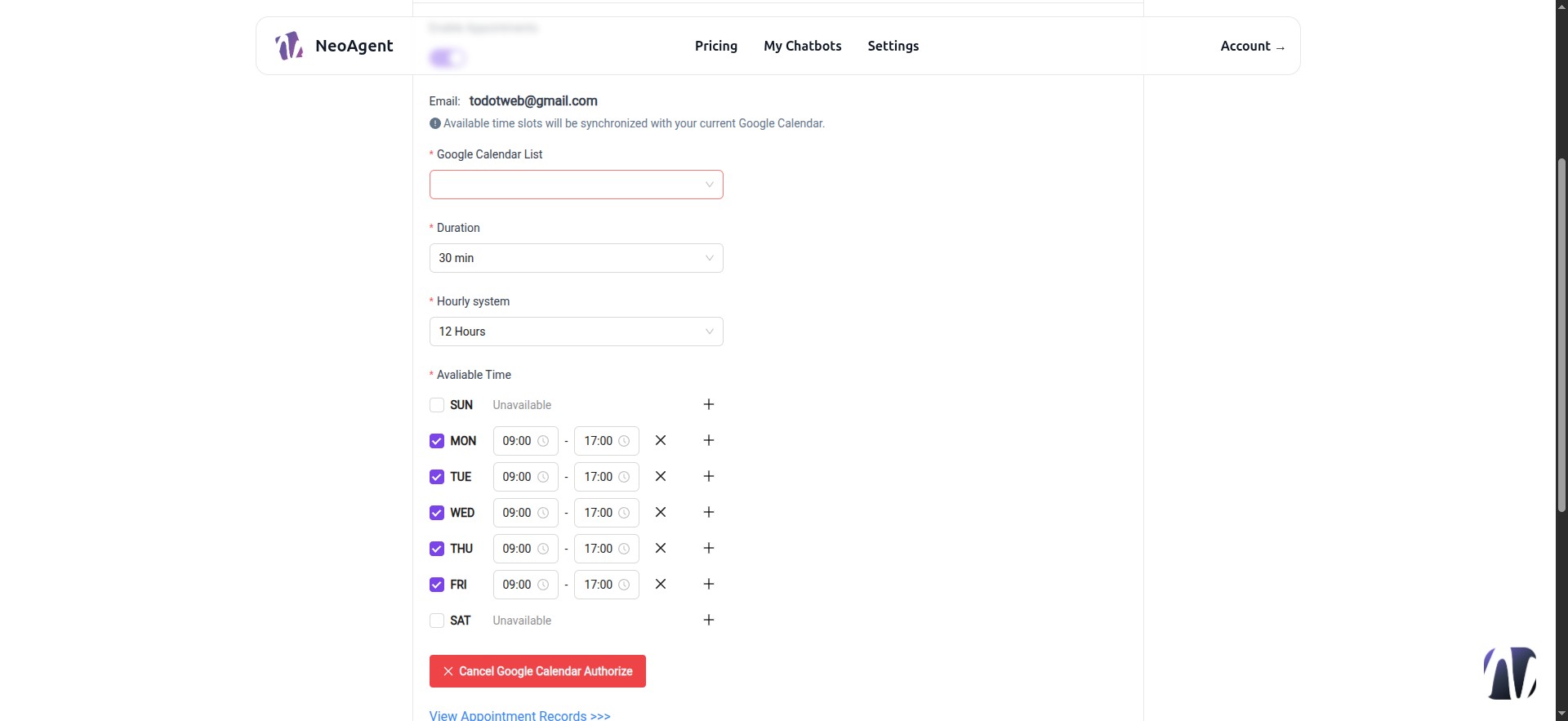Click the SAT Unavailable text
Screen dimensions: 1568x721
pyautogui.click(x=522, y=621)
